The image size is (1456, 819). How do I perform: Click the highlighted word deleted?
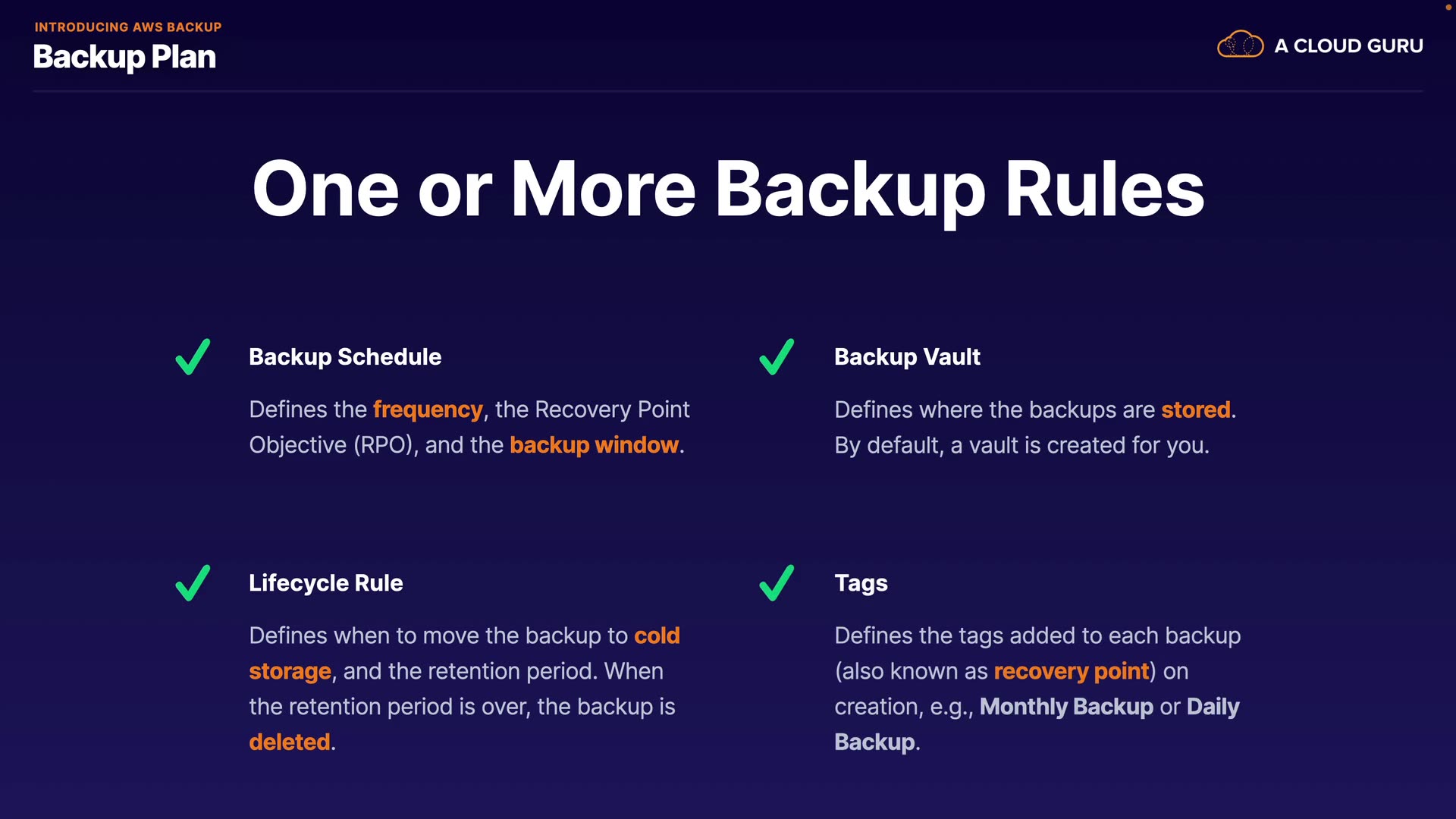click(x=290, y=742)
